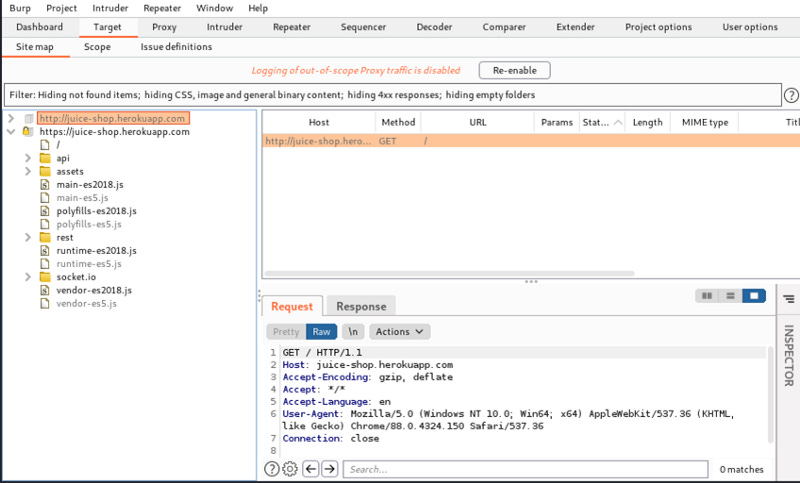The image size is (800, 483).
Task: Switch to the Dashboard tab
Action: (40, 27)
